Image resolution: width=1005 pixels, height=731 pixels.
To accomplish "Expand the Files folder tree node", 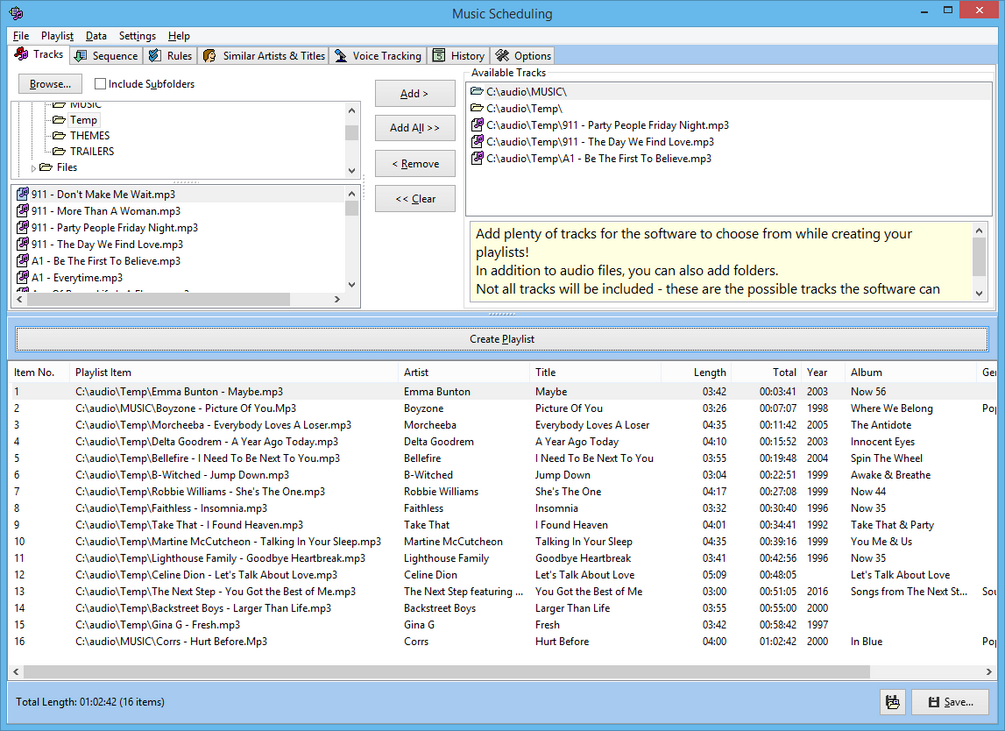I will pos(33,168).
